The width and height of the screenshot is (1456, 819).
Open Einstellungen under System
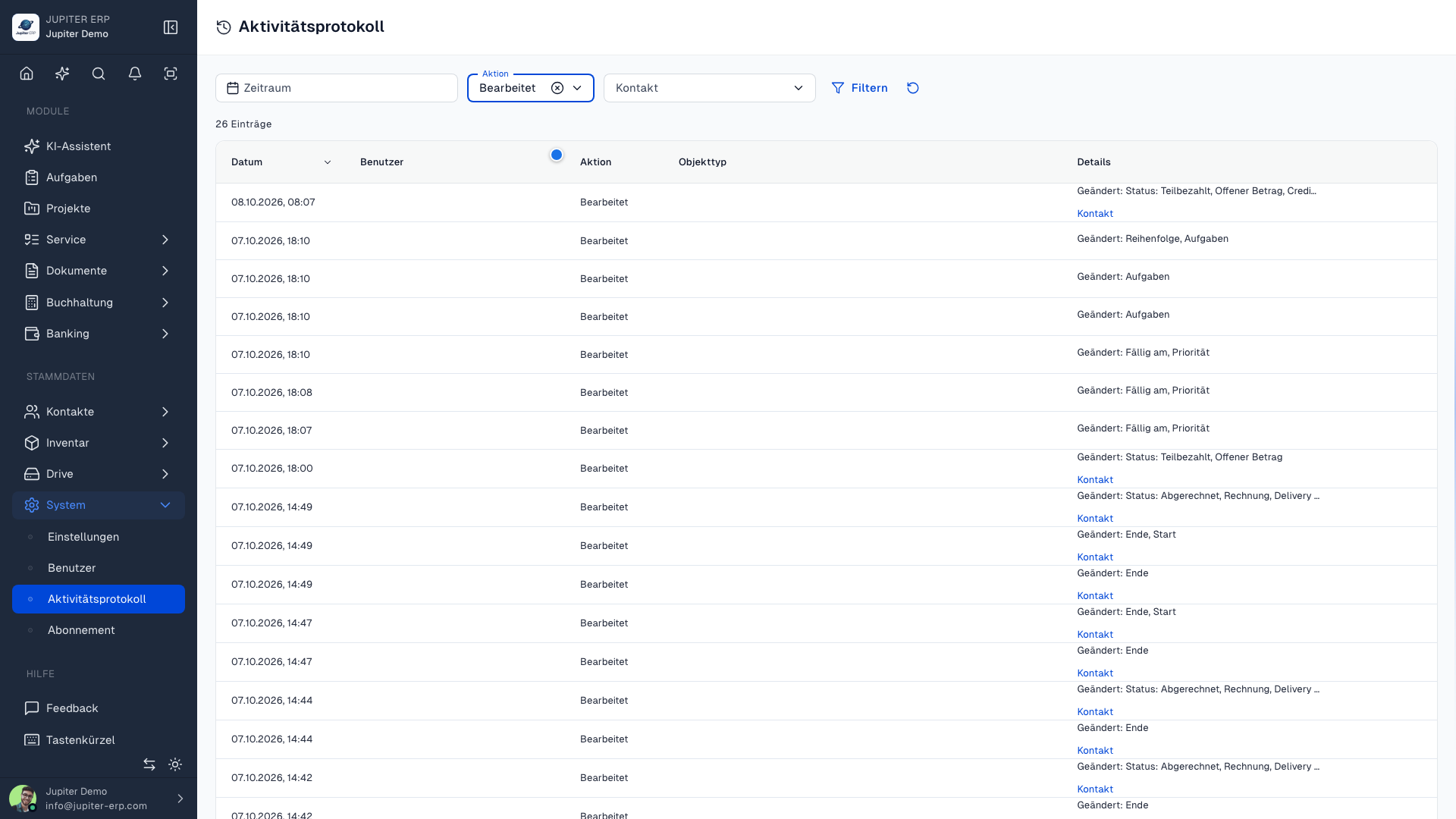pos(99,537)
